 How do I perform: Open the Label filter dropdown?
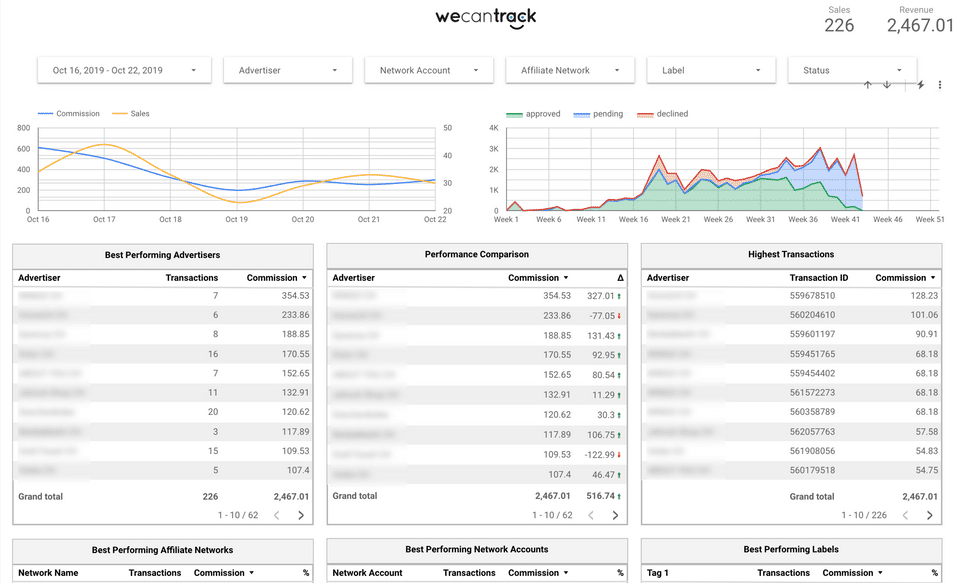711,70
